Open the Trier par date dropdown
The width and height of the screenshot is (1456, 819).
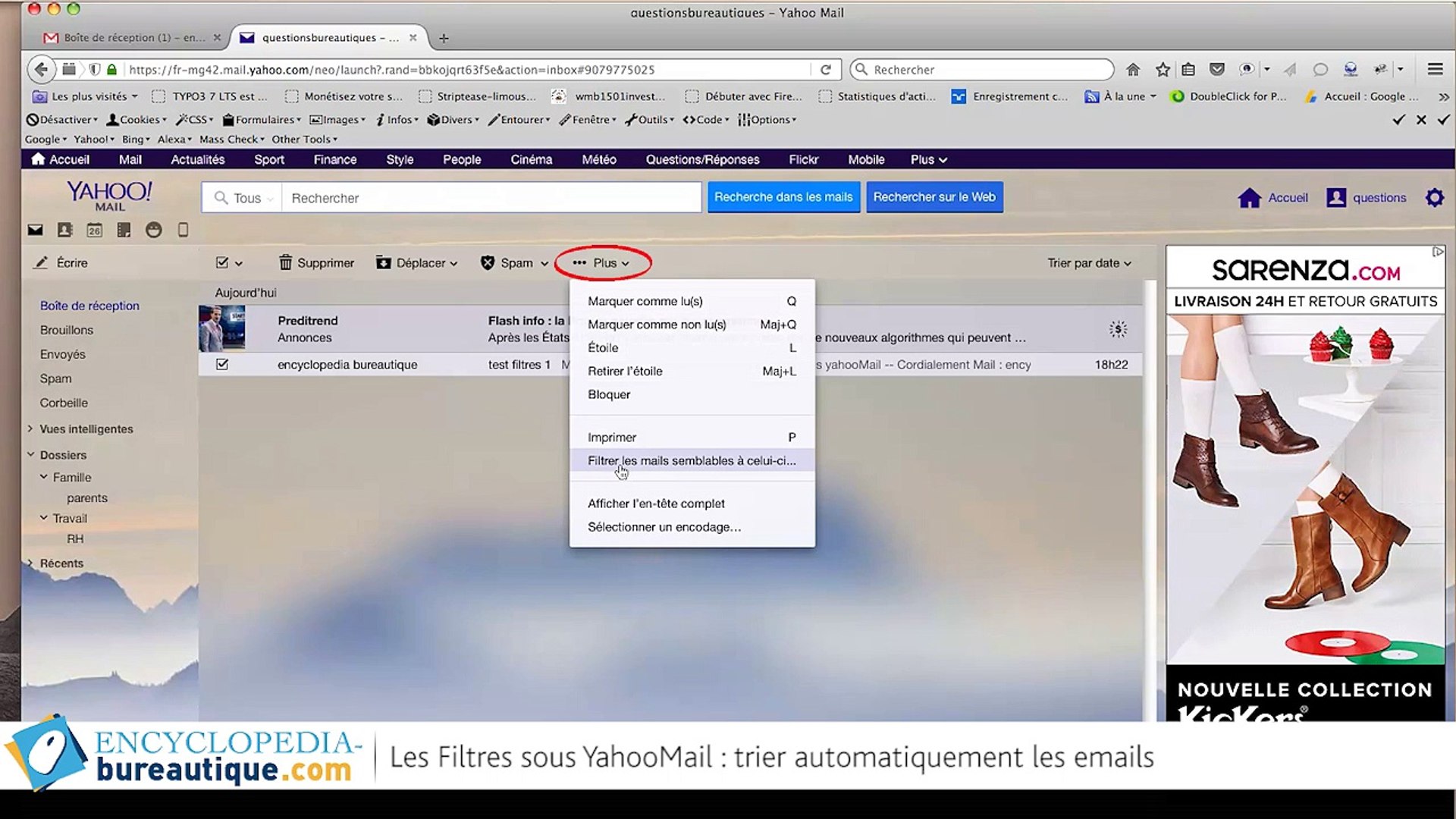(x=1089, y=263)
